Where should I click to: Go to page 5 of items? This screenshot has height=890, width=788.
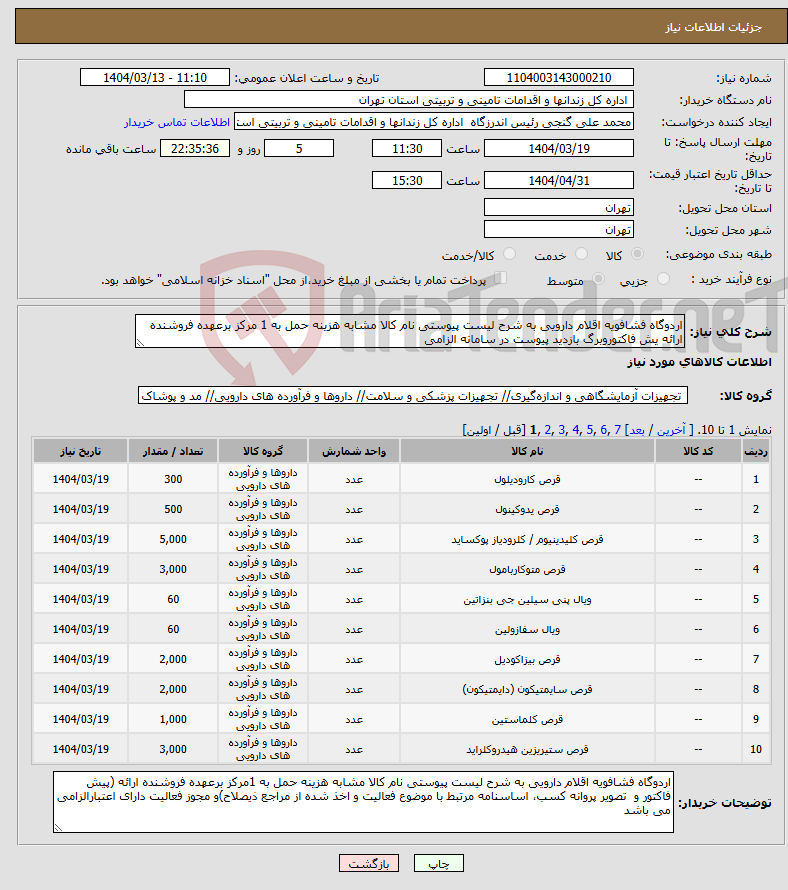590,430
